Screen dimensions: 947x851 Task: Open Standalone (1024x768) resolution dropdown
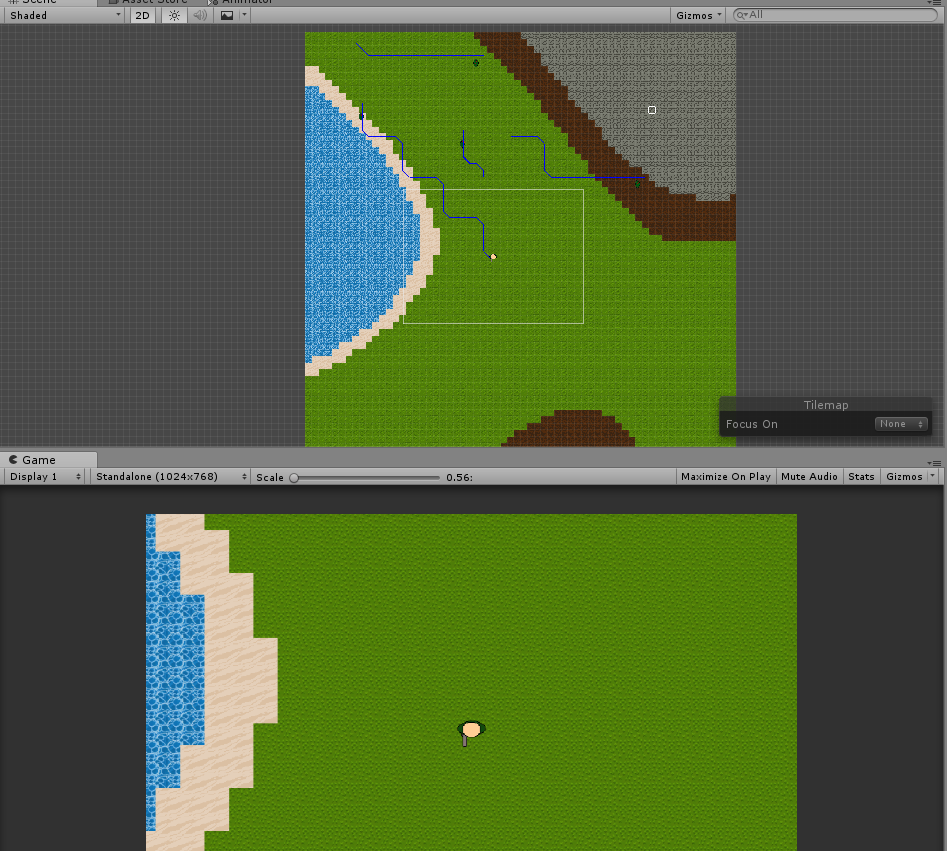pyautogui.click(x=170, y=477)
